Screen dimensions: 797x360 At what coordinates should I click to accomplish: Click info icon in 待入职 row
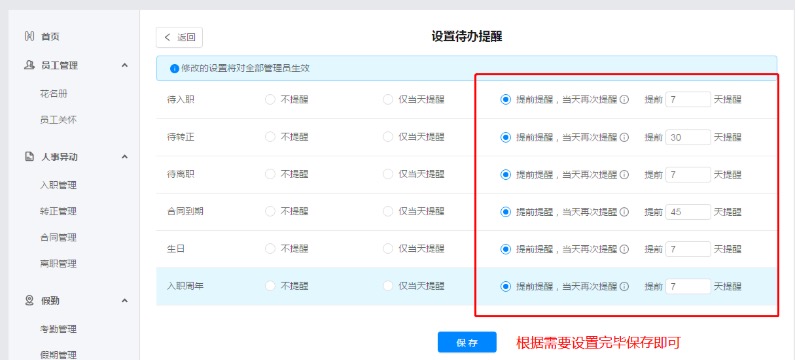click(x=624, y=100)
